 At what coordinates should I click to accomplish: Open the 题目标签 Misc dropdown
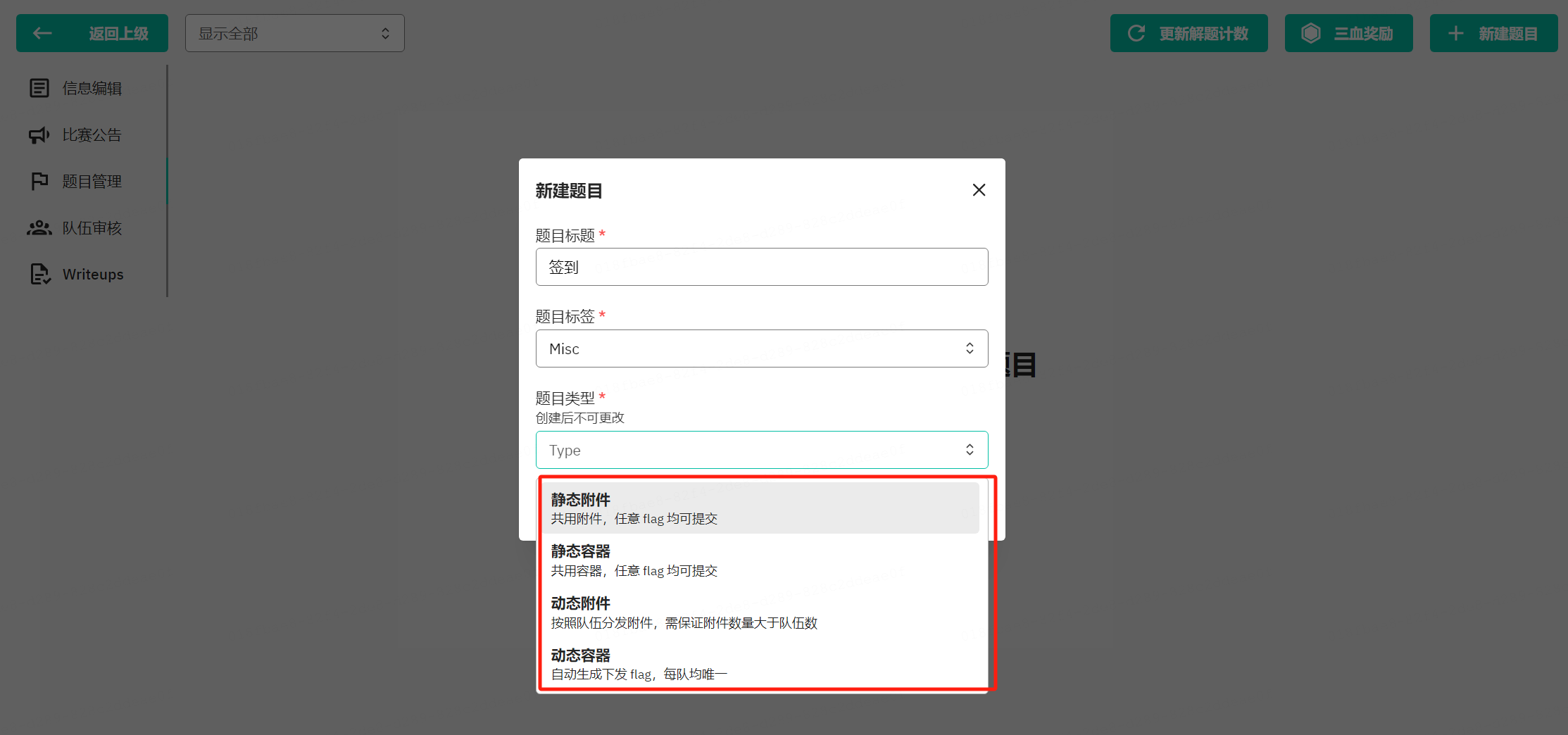(762, 348)
